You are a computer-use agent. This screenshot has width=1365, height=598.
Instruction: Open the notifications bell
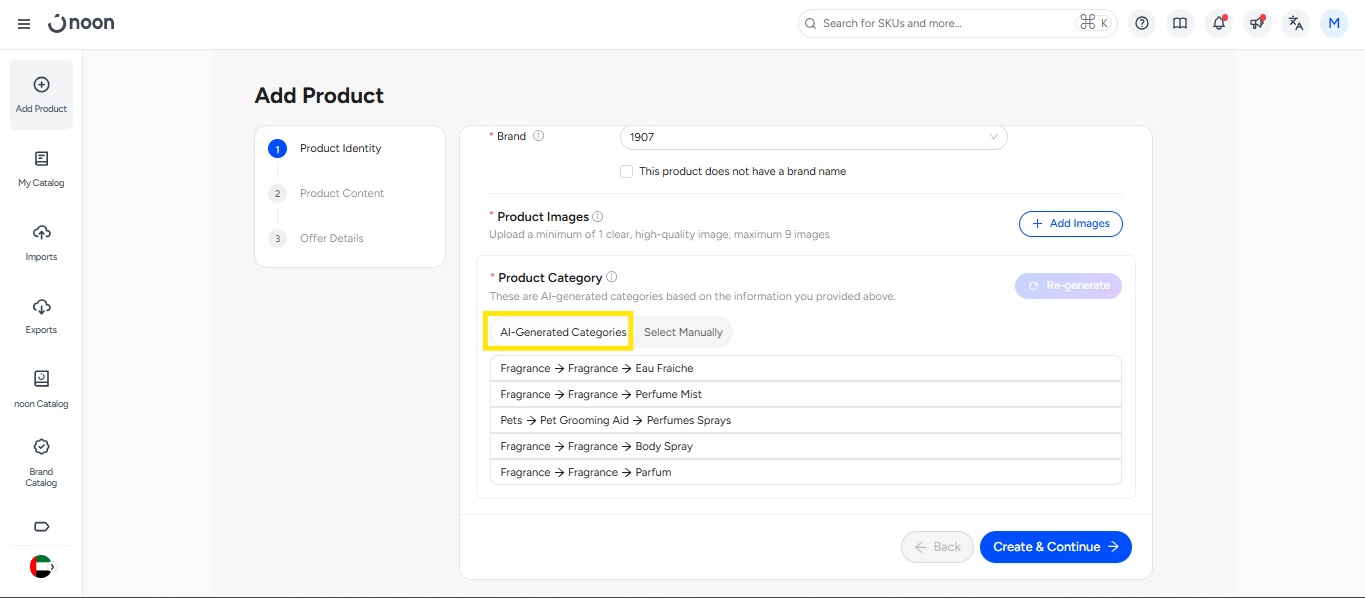(1218, 24)
